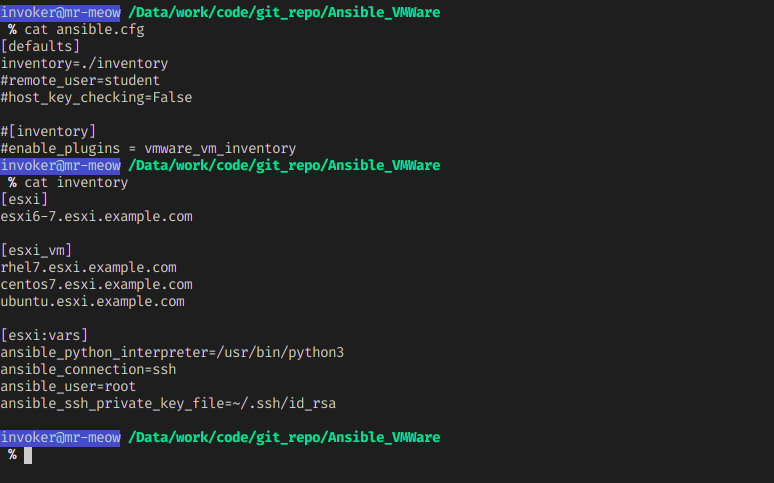Click the '#host_key_checking=False' line

click(96, 98)
